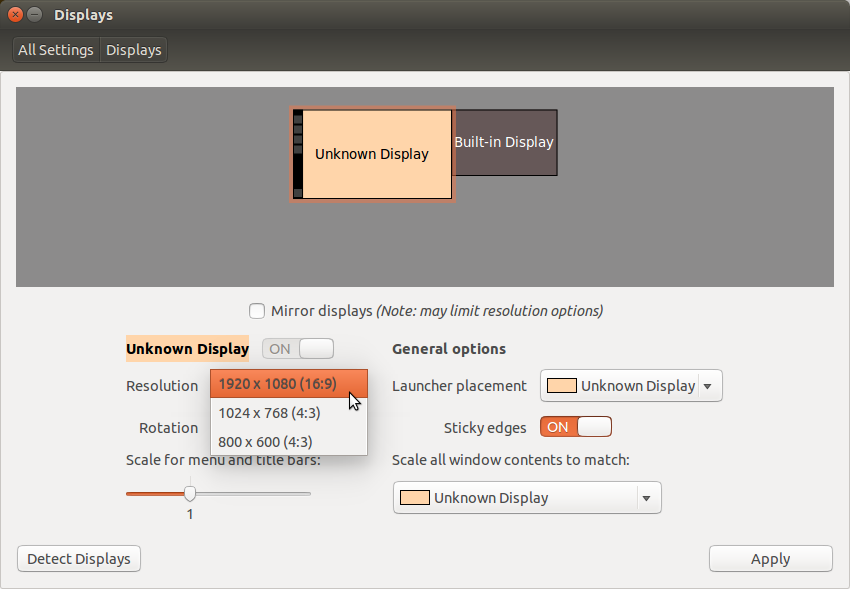Minimize the Displays window

pos(35,15)
